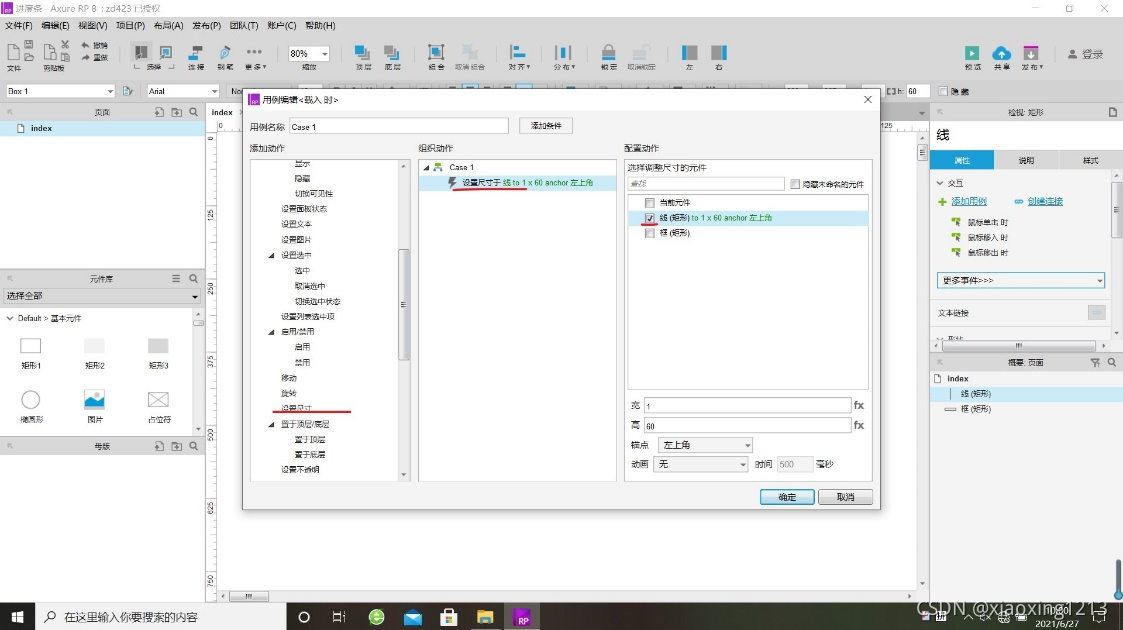Select the pen (钢笔) tool
The height and width of the screenshot is (630, 1123).
pos(225,52)
